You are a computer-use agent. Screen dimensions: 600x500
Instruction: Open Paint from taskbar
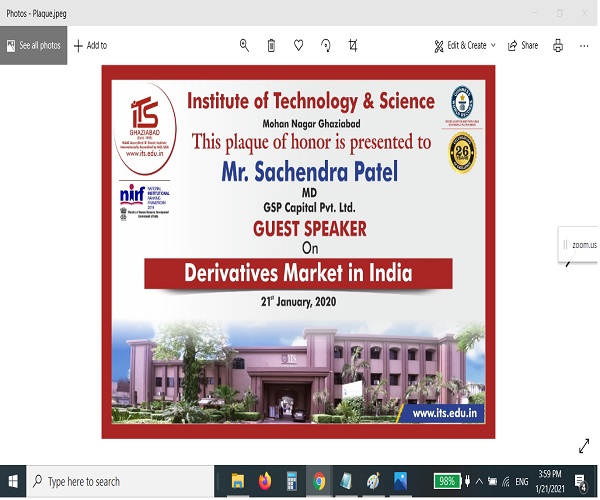point(373,481)
